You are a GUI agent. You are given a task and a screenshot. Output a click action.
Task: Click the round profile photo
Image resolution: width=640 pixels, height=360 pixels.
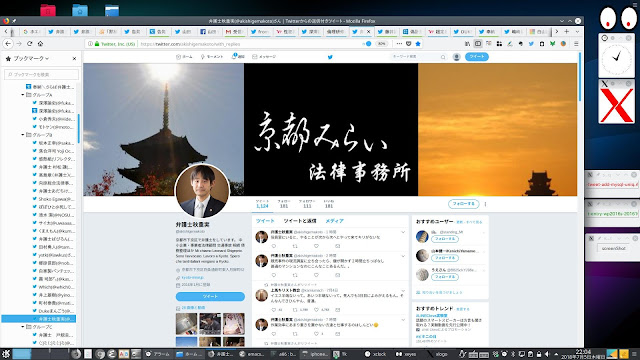click(x=202, y=191)
